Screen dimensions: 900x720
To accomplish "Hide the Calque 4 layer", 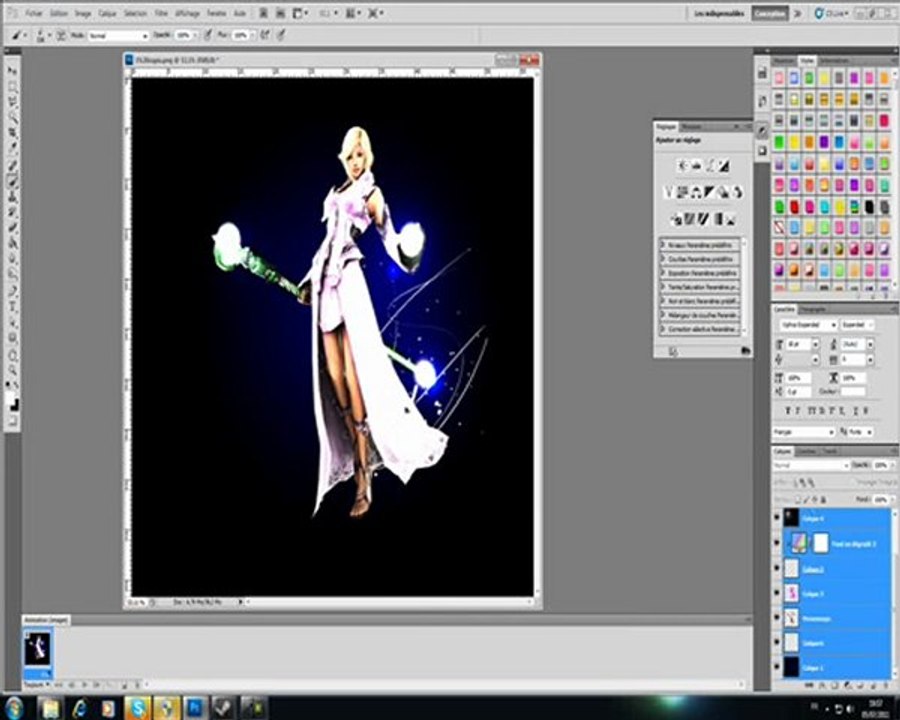I will click(x=777, y=518).
